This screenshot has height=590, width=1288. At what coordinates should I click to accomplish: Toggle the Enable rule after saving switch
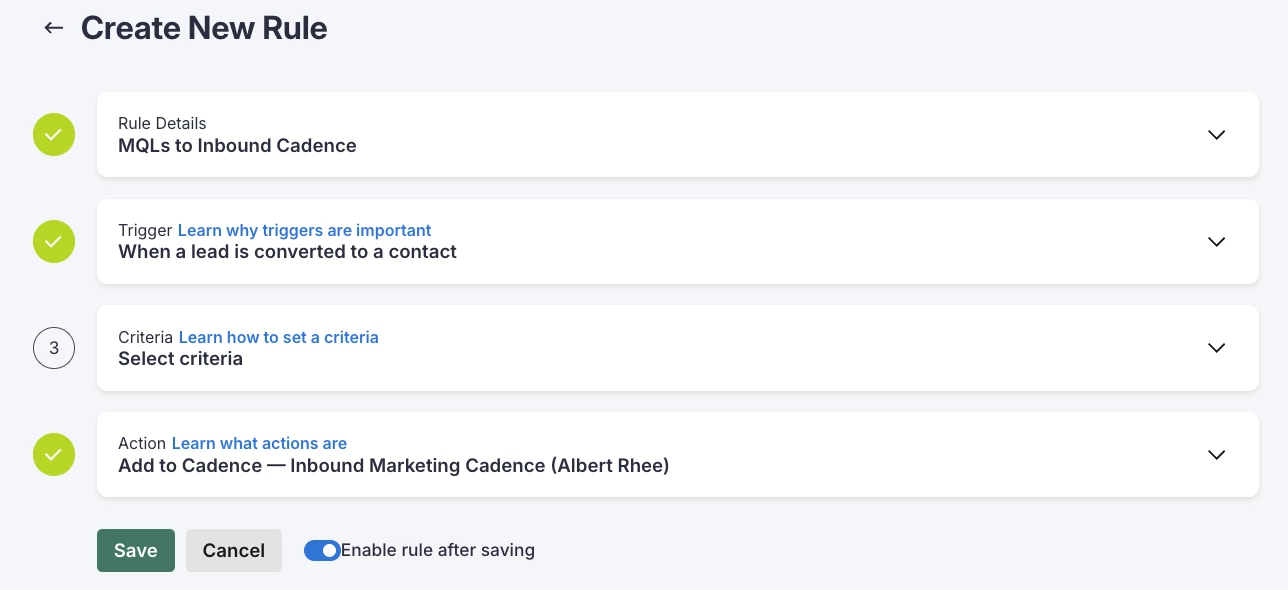click(x=322, y=550)
